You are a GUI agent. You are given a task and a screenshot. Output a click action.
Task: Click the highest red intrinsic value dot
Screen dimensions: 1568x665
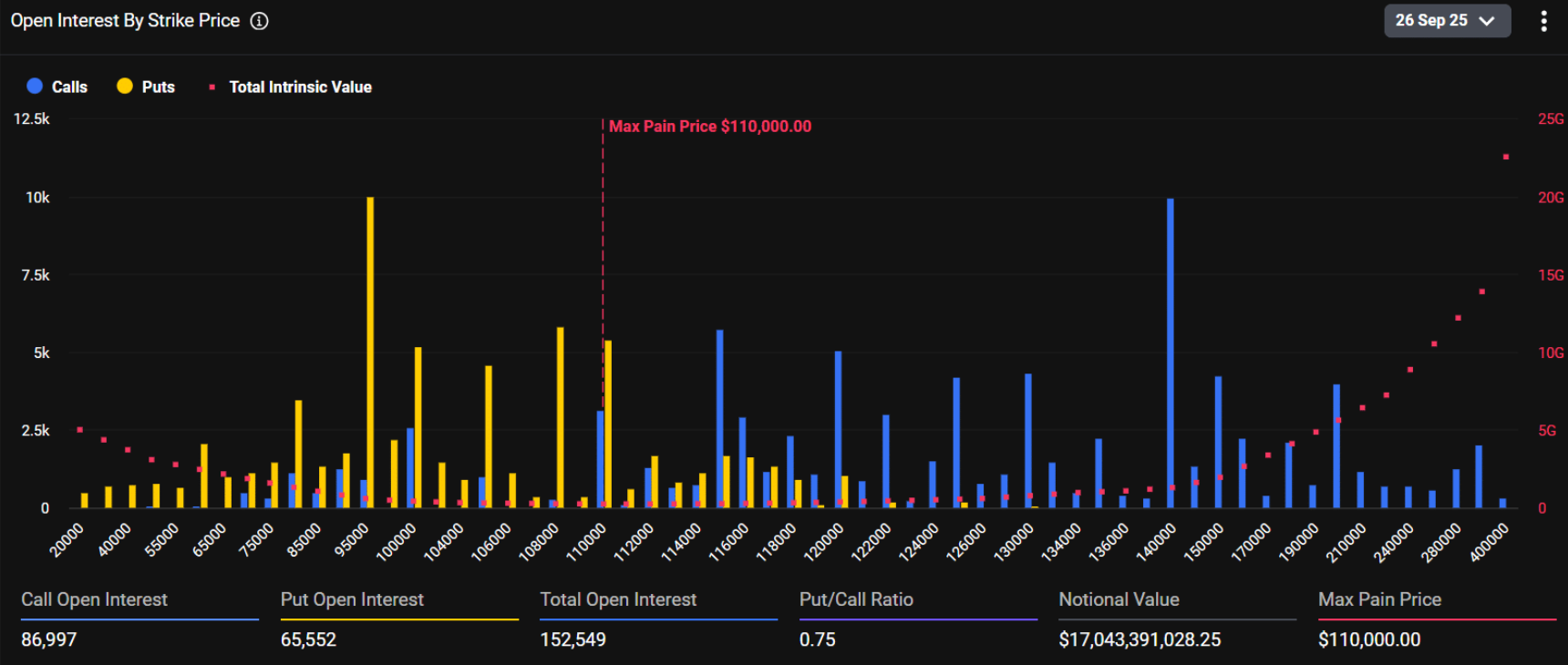(1506, 157)
